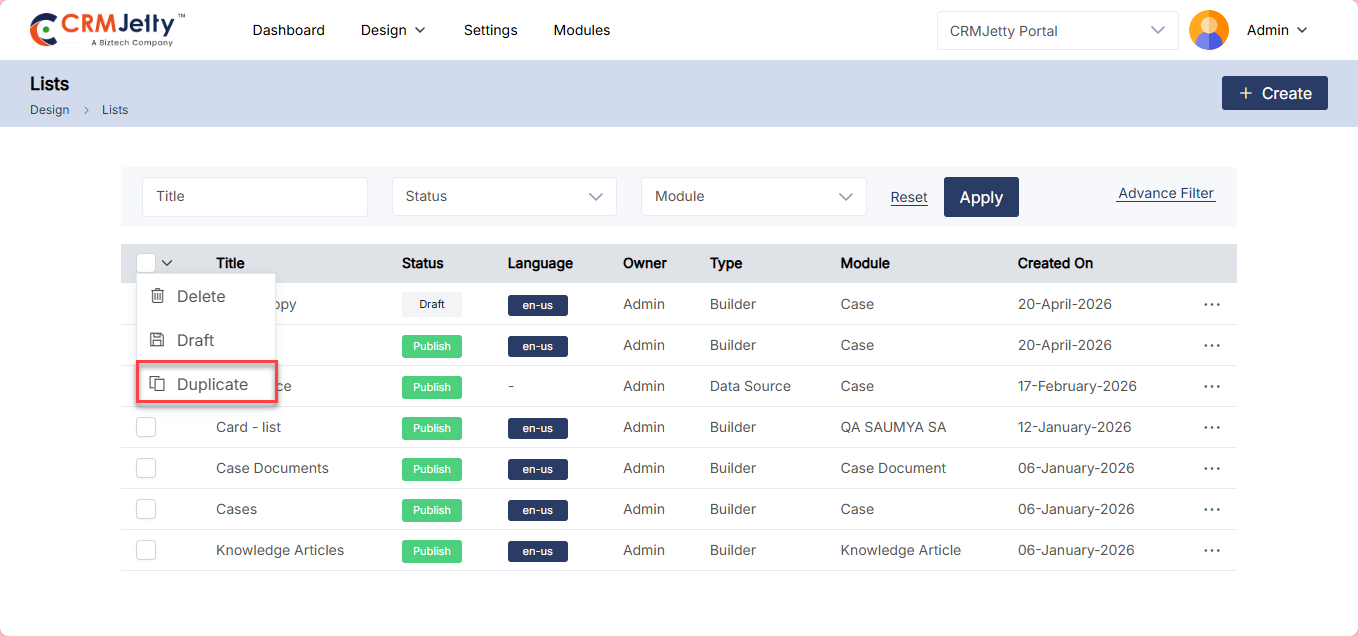Image resolution: width=1358 pixels, height=636 pixels.
Task: Click the Create button
Action: tap(1274, 93)
